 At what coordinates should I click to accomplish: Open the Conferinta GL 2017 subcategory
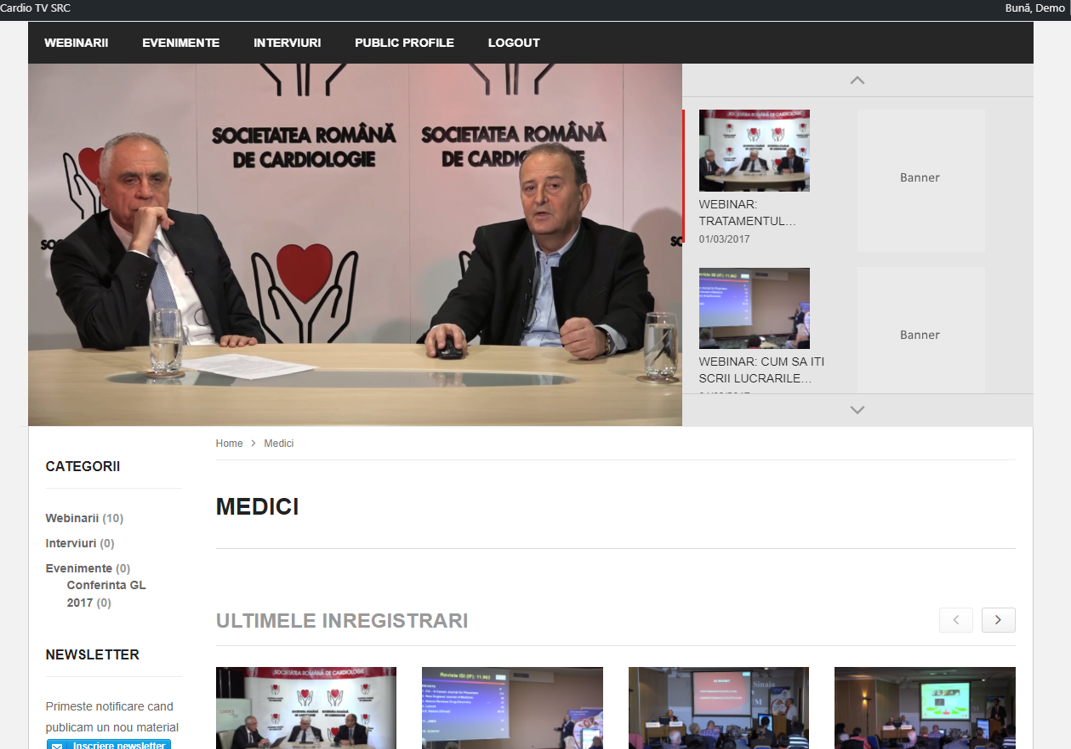click(106, 594)
